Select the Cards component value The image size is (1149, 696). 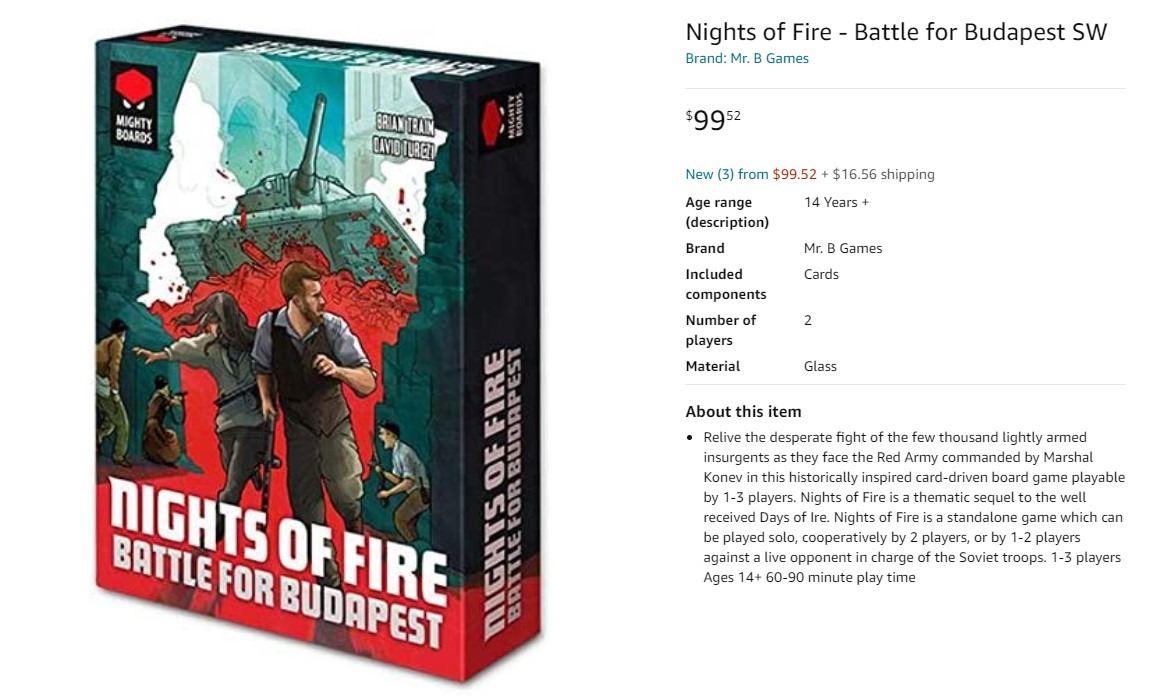821,274
